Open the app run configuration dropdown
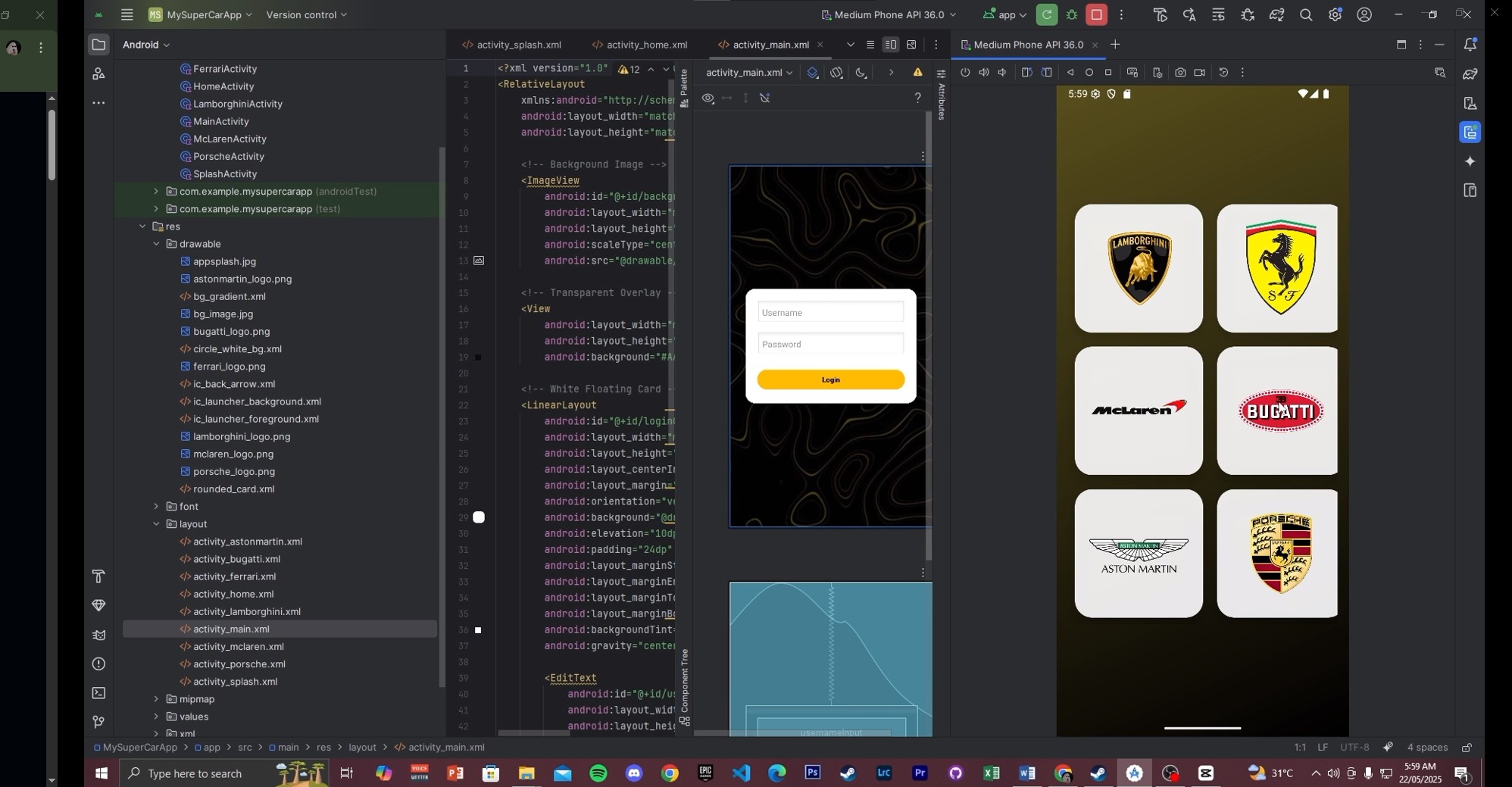 tap(1005, 14)
